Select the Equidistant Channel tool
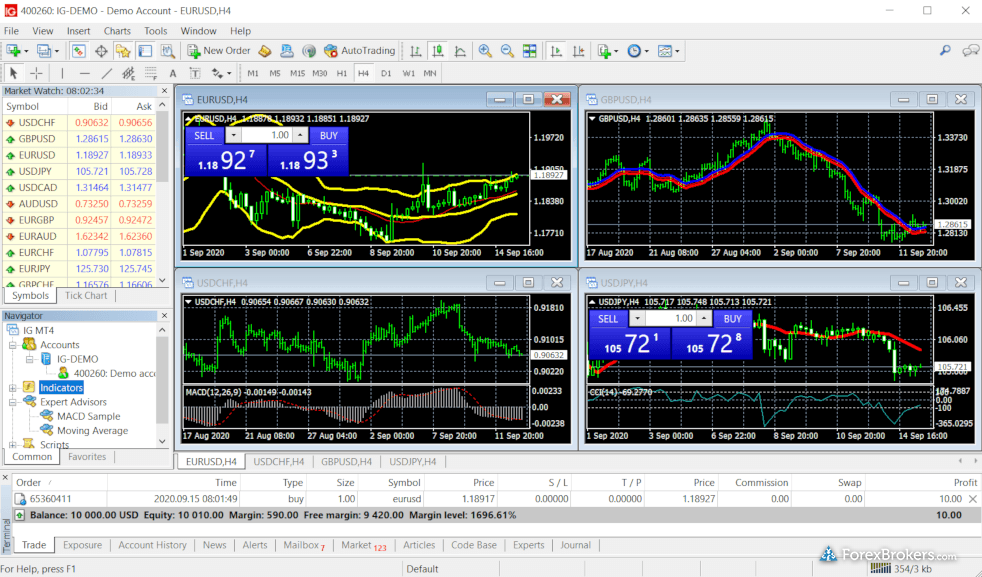Image resolution: width=982 pixels, height=577 pixels. pyautogui.click(x=129, y=73)
